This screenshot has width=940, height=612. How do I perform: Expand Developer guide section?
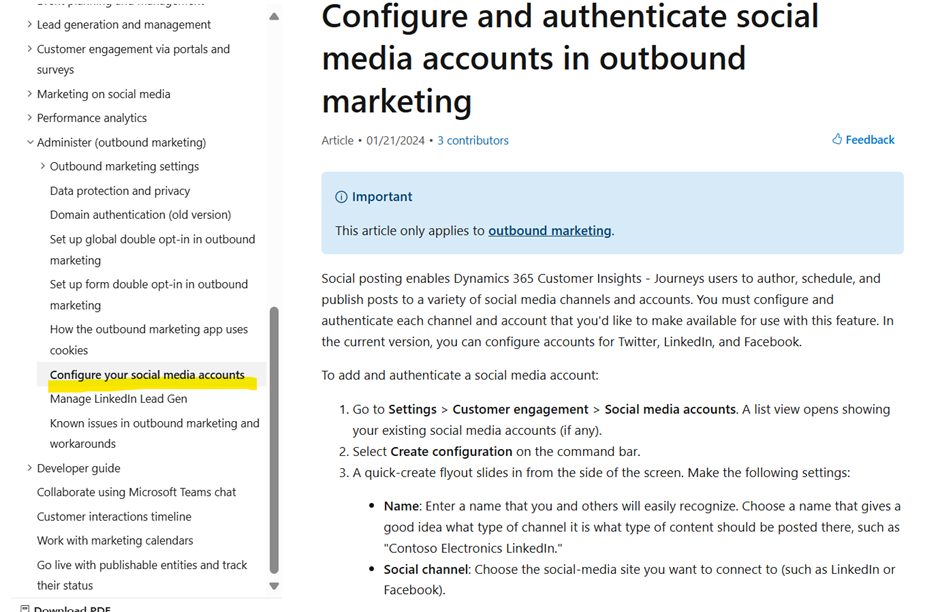pyautogui.click(x=29, y=468)
